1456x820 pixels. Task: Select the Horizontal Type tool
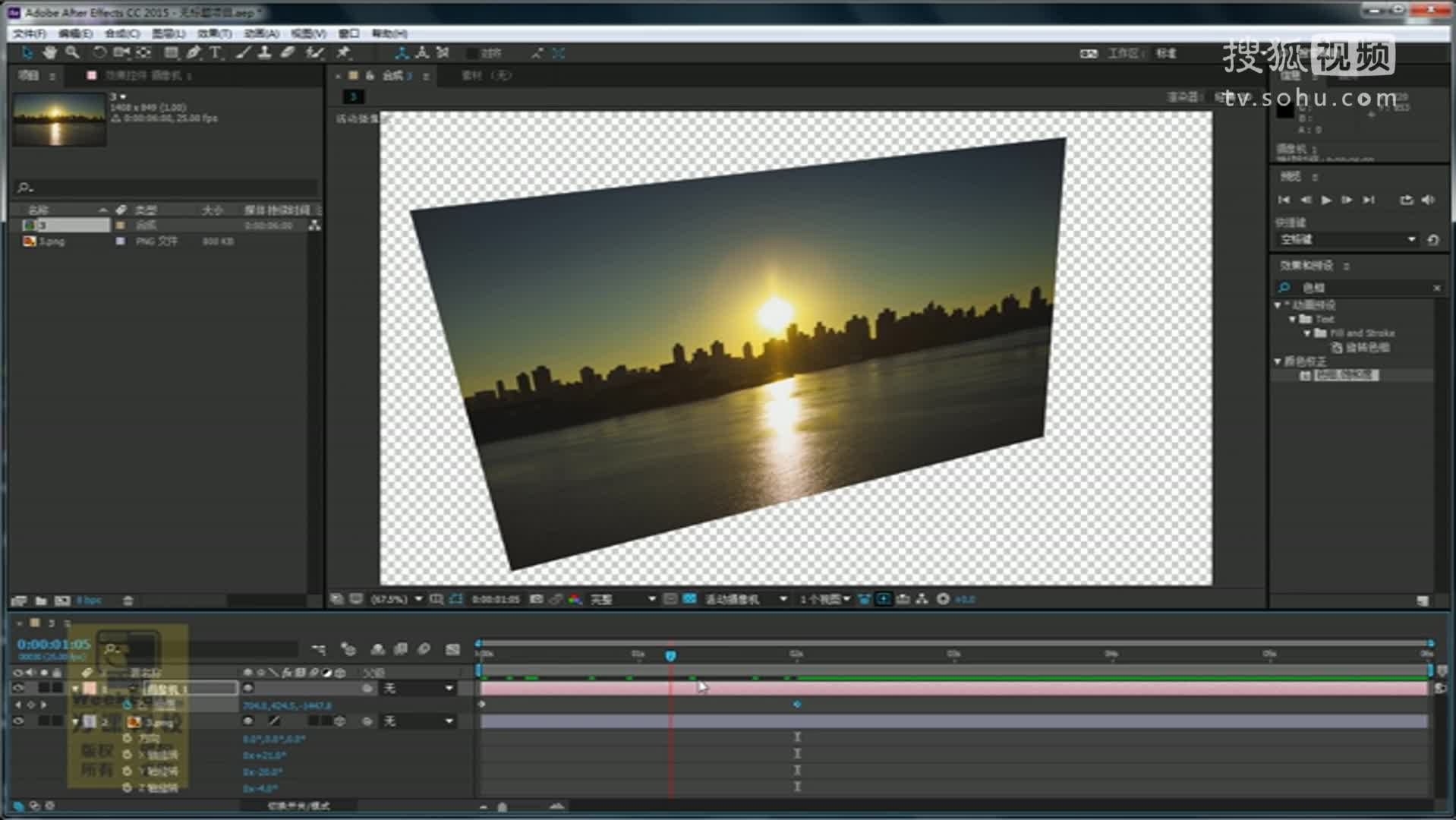tap(216, 52)
